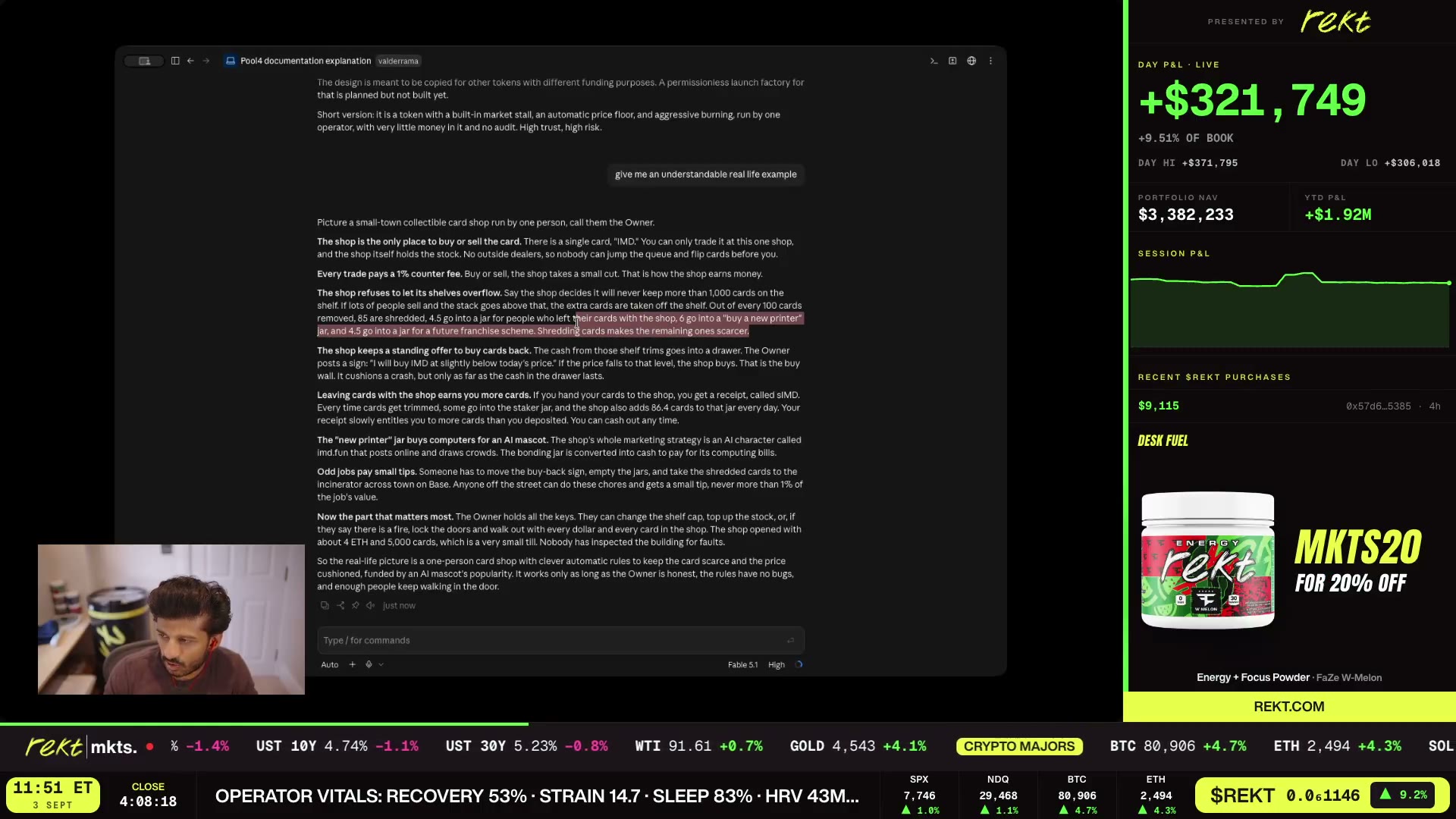This screenshot has height=819, width=1456.
Task: Click the rekt mkts logo in ticker
Action: (x=81, y=747)
